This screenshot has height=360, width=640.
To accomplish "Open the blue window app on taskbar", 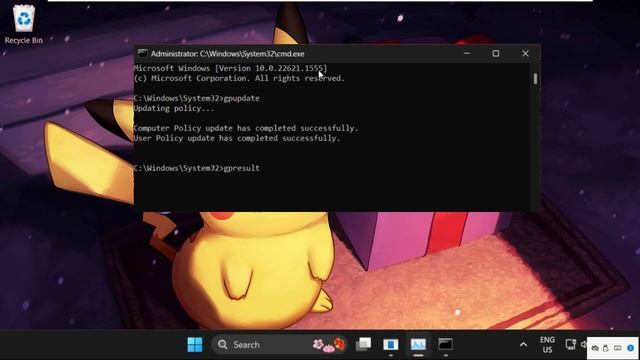I will (x=391, y=344).
